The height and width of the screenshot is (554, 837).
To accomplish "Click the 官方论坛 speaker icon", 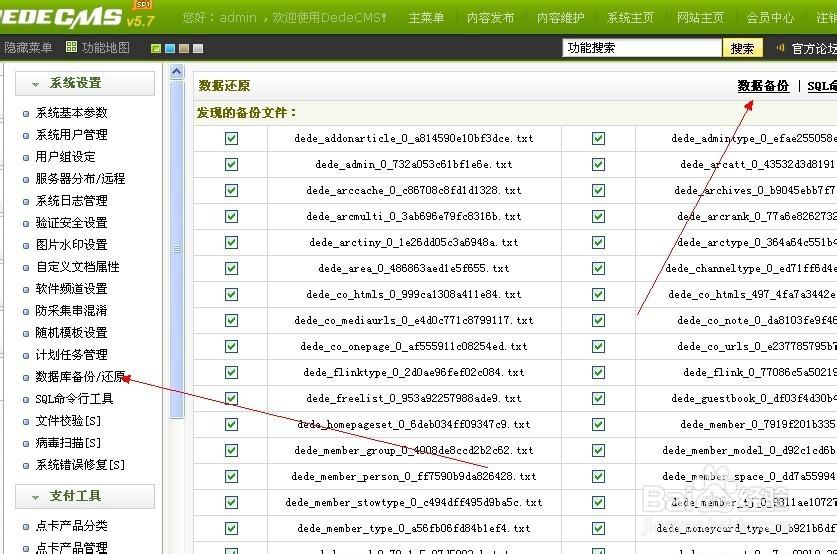I will (x=780, y=48).
